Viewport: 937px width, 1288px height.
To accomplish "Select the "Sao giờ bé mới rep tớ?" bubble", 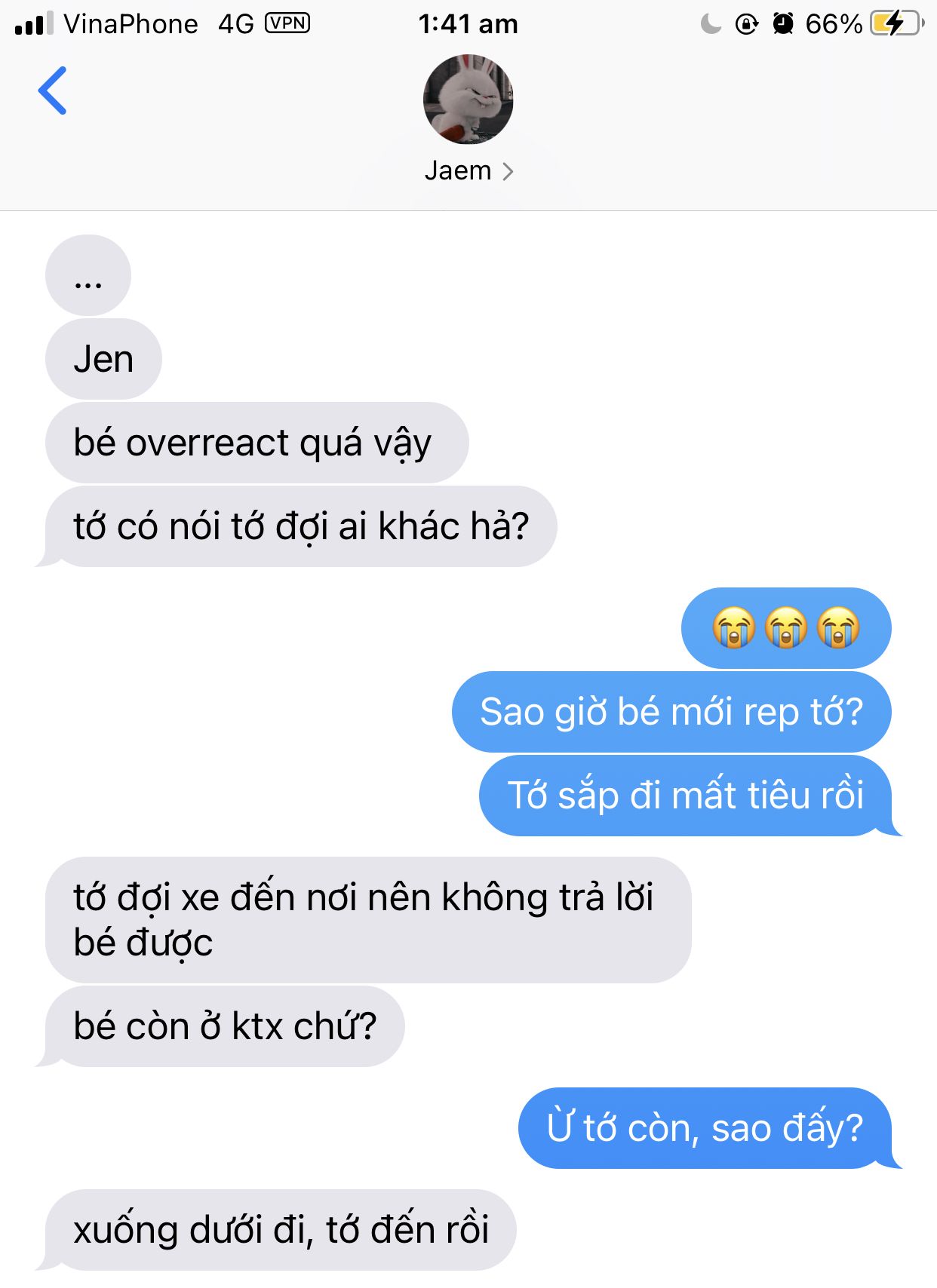I will (671, 712).
